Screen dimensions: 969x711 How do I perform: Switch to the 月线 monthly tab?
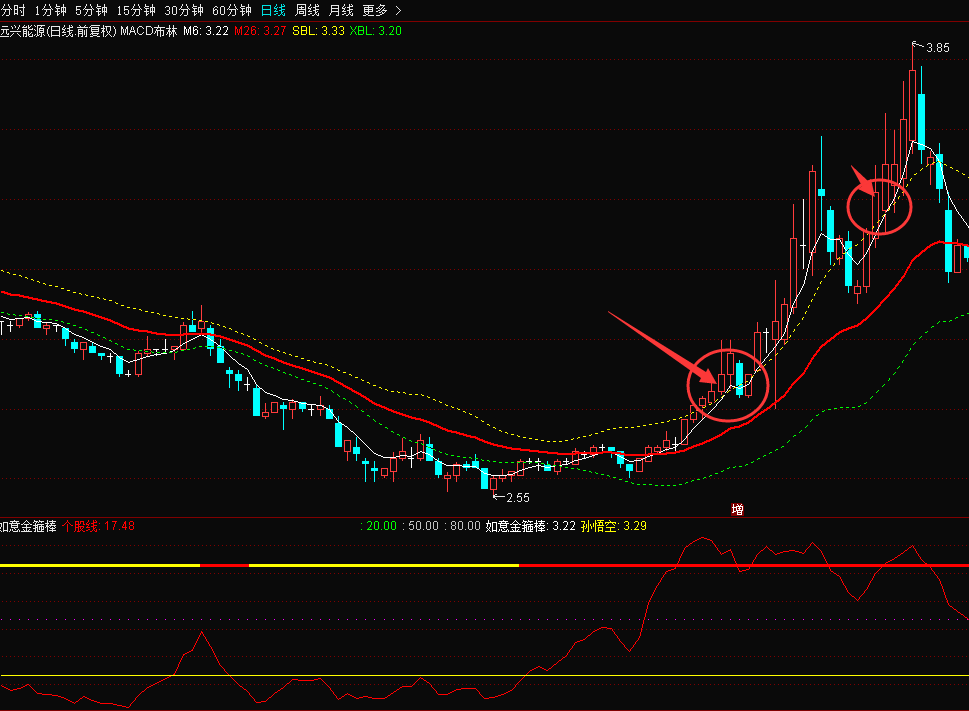[x=341, y=11]
